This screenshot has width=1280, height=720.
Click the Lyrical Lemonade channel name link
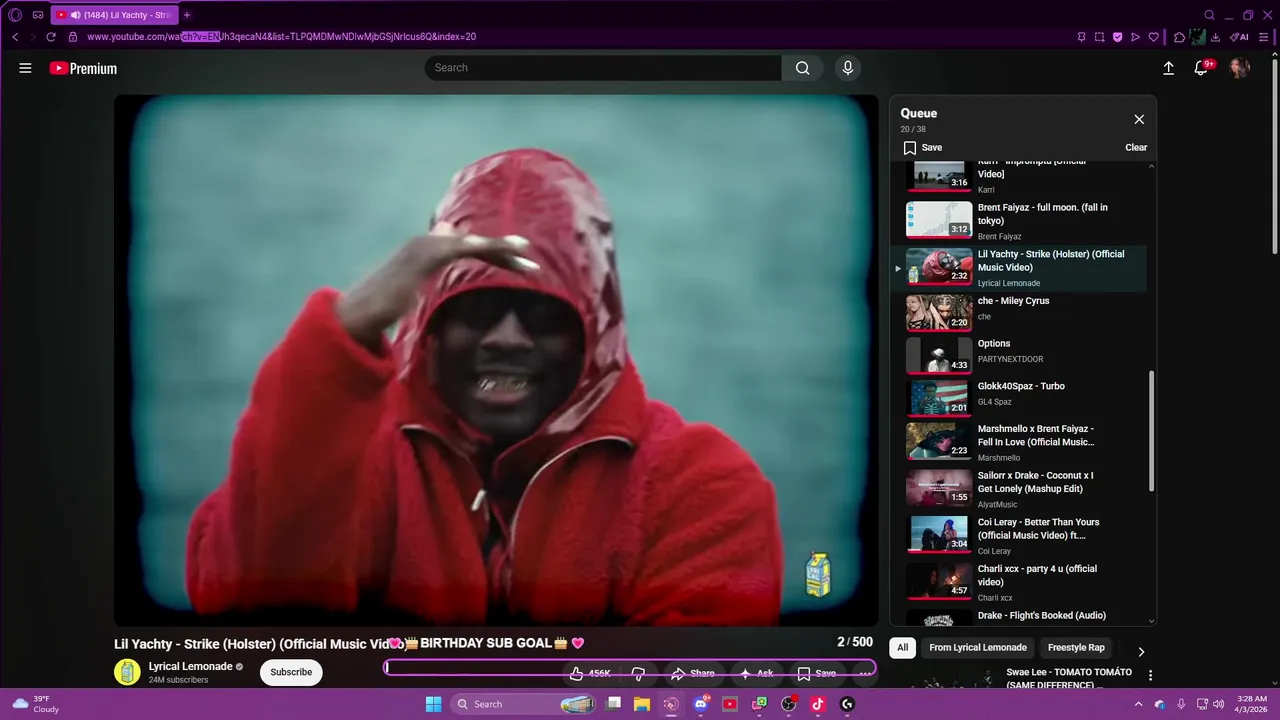point(190,666)
